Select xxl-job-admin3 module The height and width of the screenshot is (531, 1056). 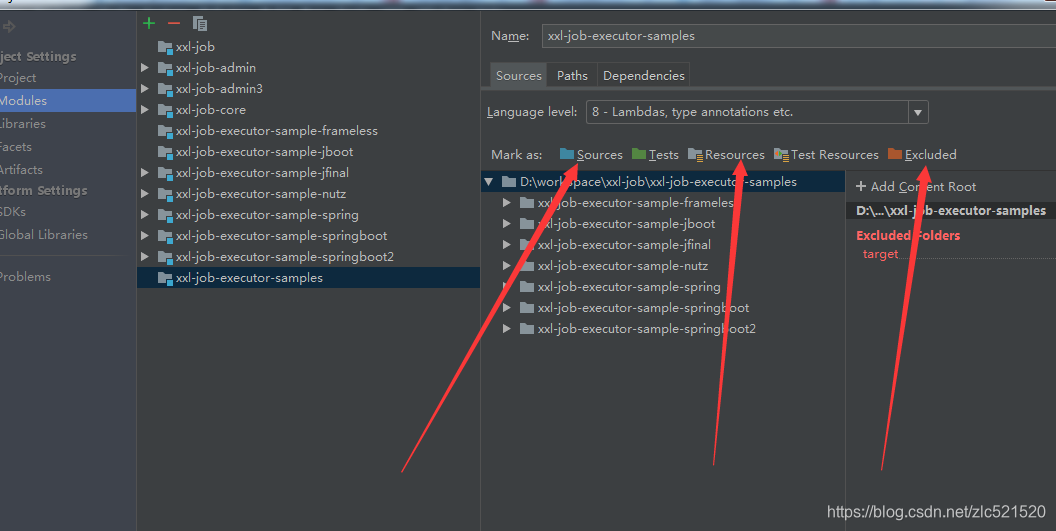point(219,88)
